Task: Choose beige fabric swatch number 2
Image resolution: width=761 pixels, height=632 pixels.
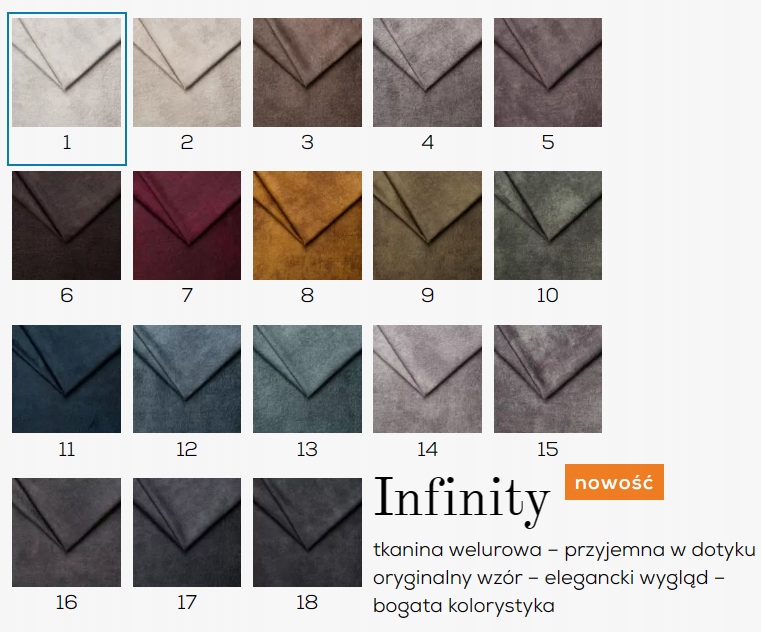Action: click(187, 73)
